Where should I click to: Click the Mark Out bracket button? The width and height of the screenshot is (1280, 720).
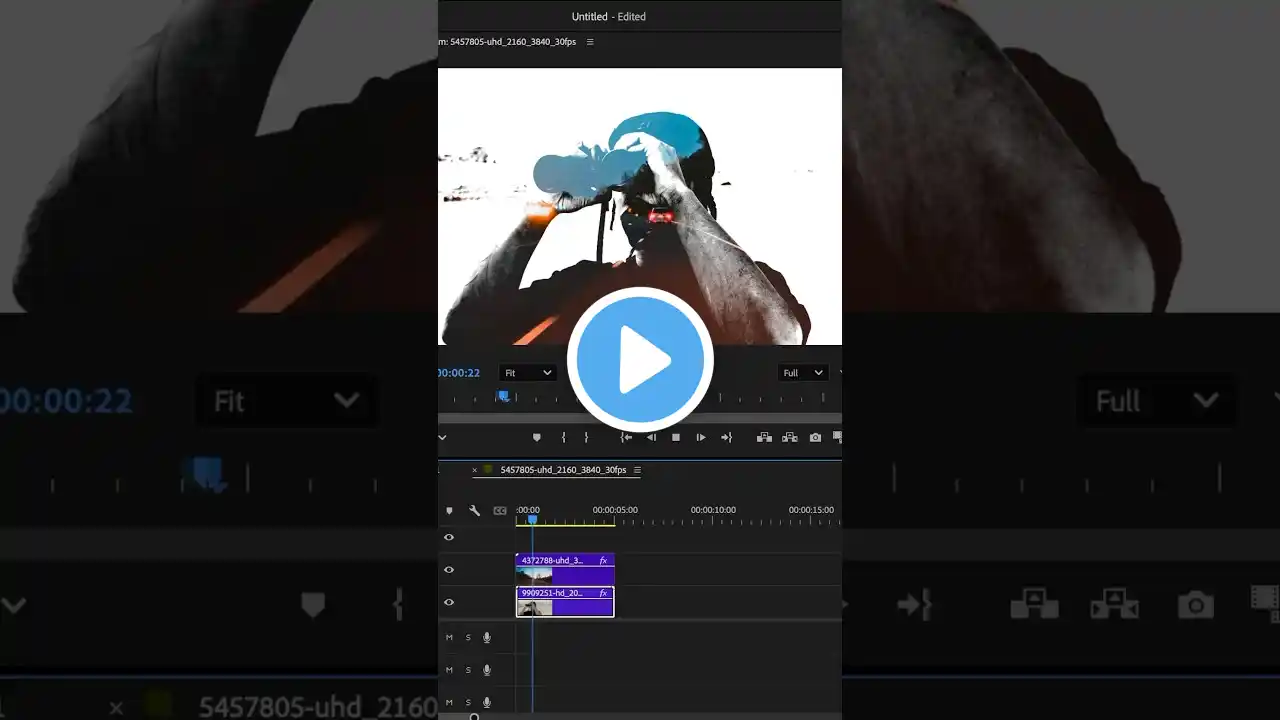click(x=586, y=437)
